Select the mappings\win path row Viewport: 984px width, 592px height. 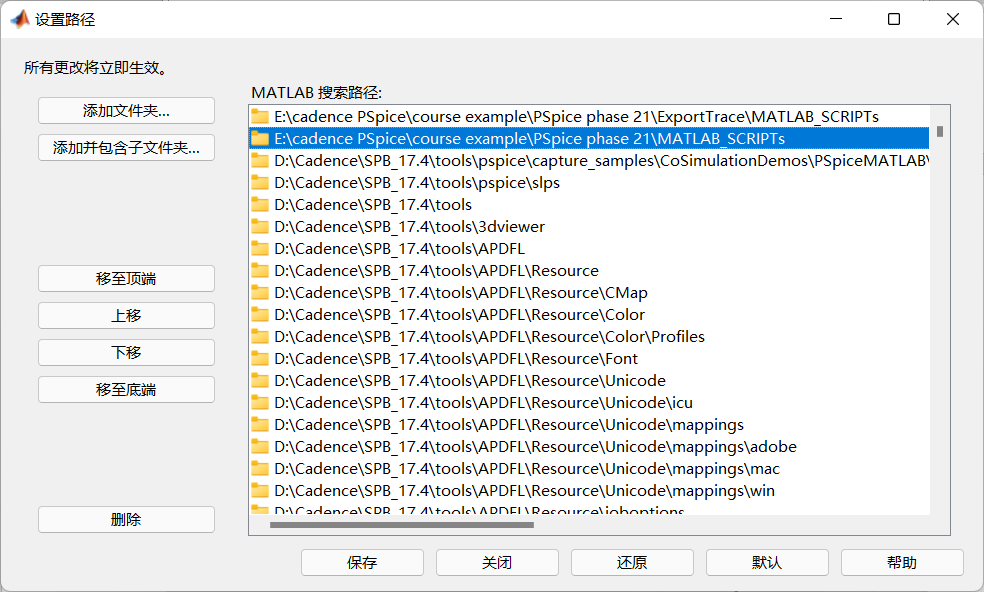point(589,490)
